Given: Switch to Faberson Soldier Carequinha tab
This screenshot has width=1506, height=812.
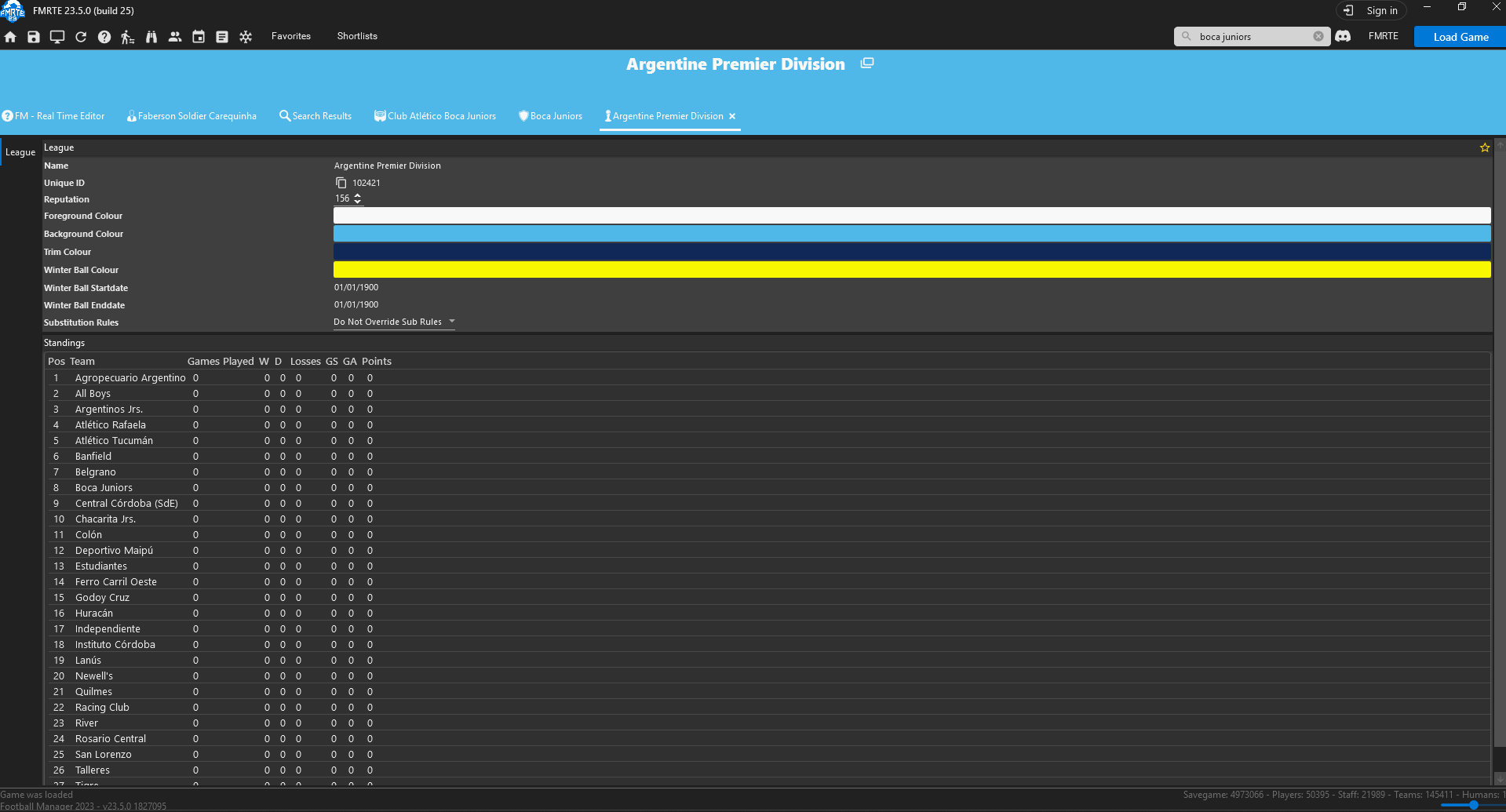Looking at the screenshot, I should click(x=191, y=116).
